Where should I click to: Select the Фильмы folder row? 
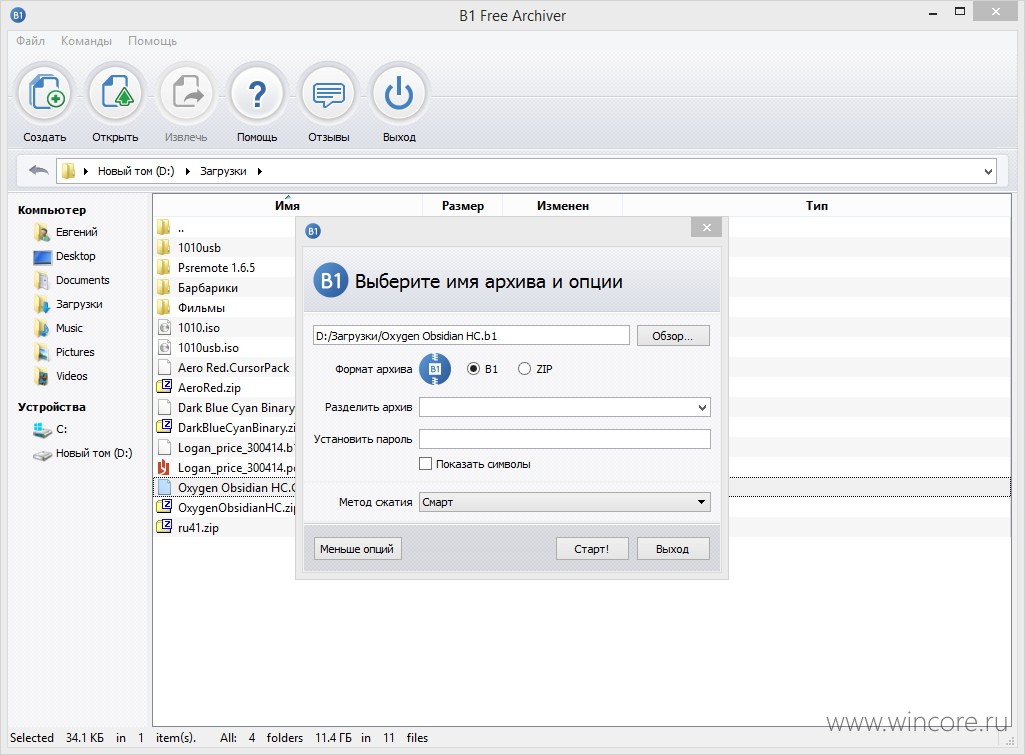pyautogui.click(x=225, y=307)
